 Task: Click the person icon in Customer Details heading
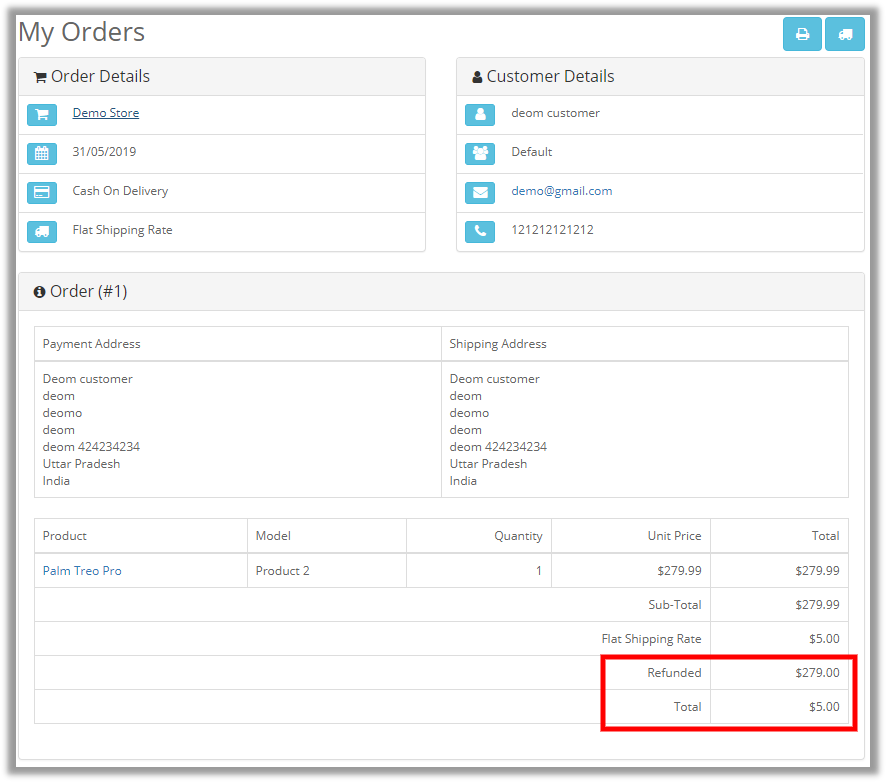[477, 77]
